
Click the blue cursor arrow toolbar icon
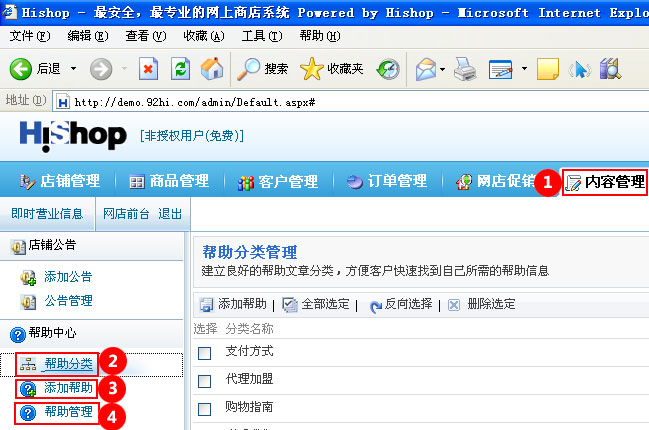579,70
